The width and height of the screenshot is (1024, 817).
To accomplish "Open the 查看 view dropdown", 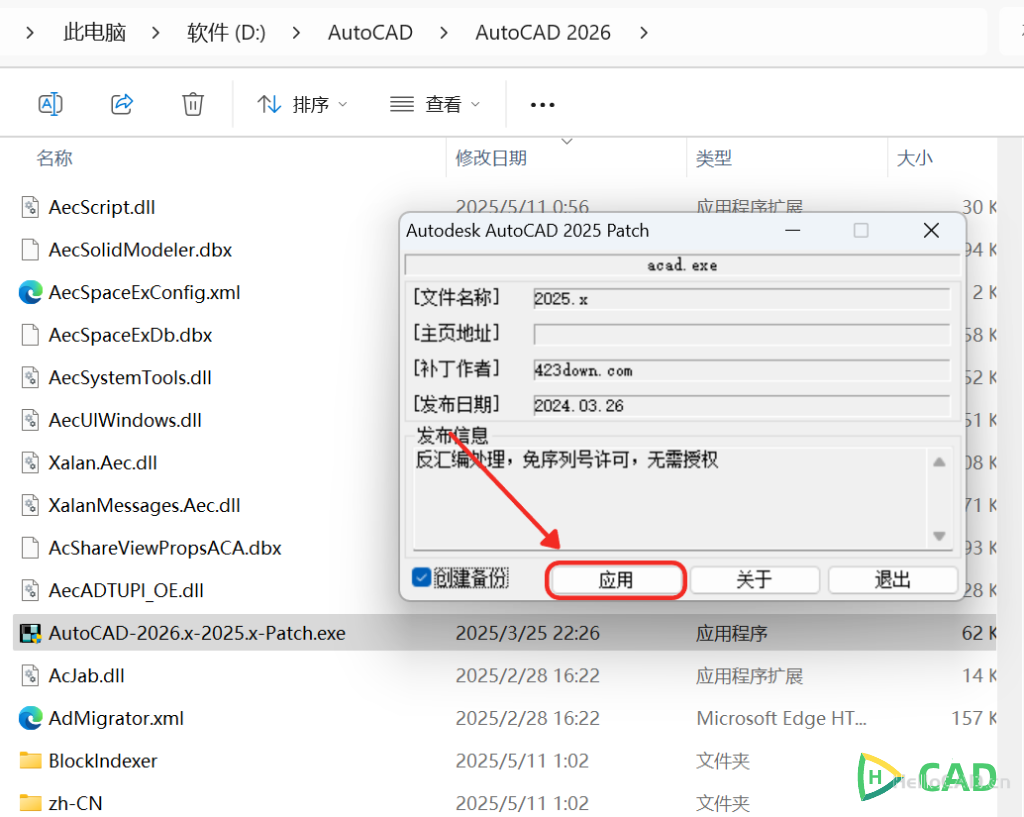I will [x=435, y=104].
